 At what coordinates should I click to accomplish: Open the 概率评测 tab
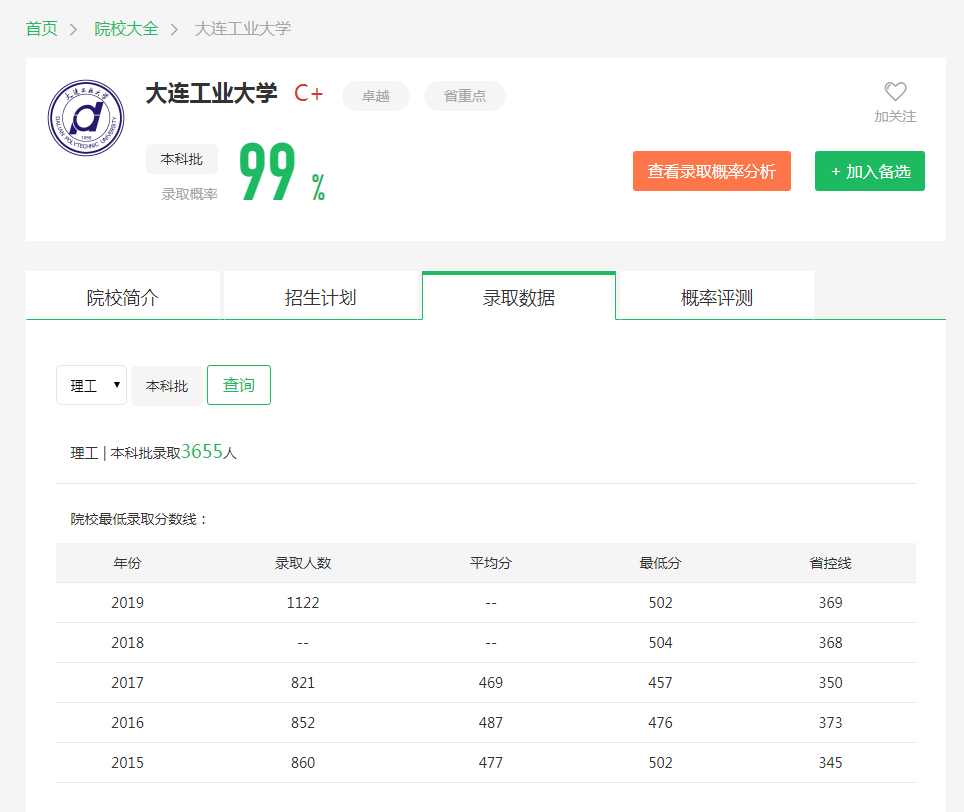[717, 298]
